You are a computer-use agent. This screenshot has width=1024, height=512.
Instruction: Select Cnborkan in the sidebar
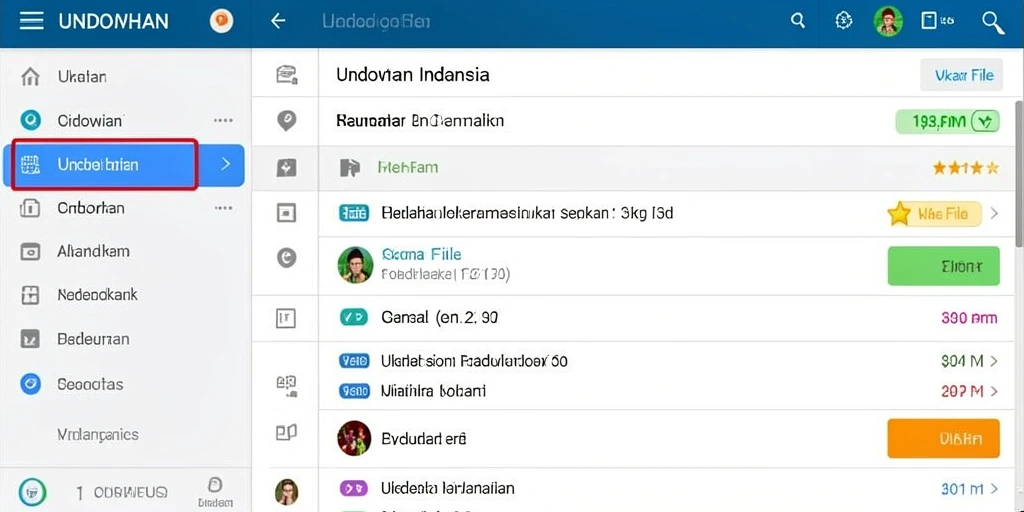[91, 208]
